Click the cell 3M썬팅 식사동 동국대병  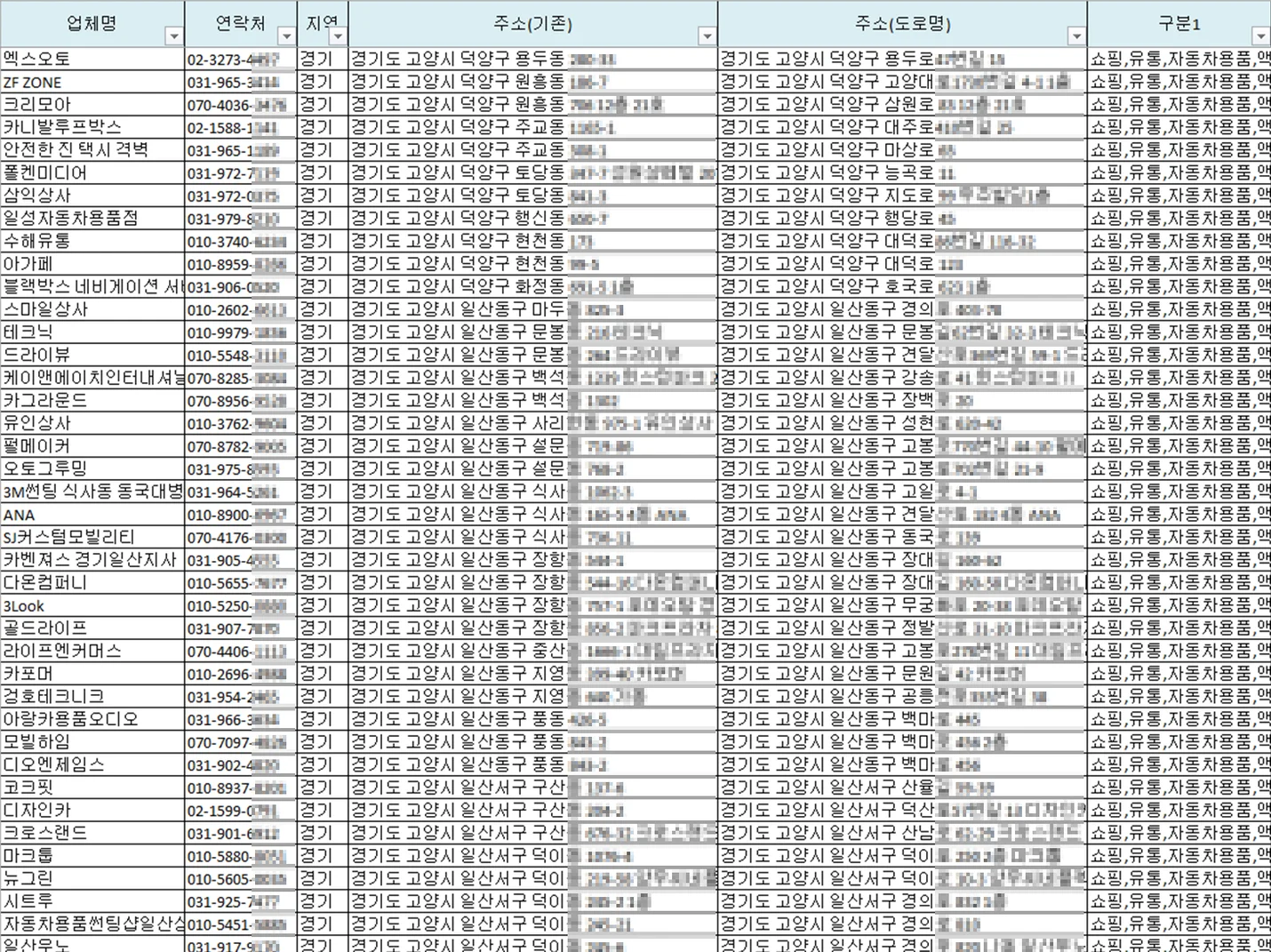click(x=92, y=492)
